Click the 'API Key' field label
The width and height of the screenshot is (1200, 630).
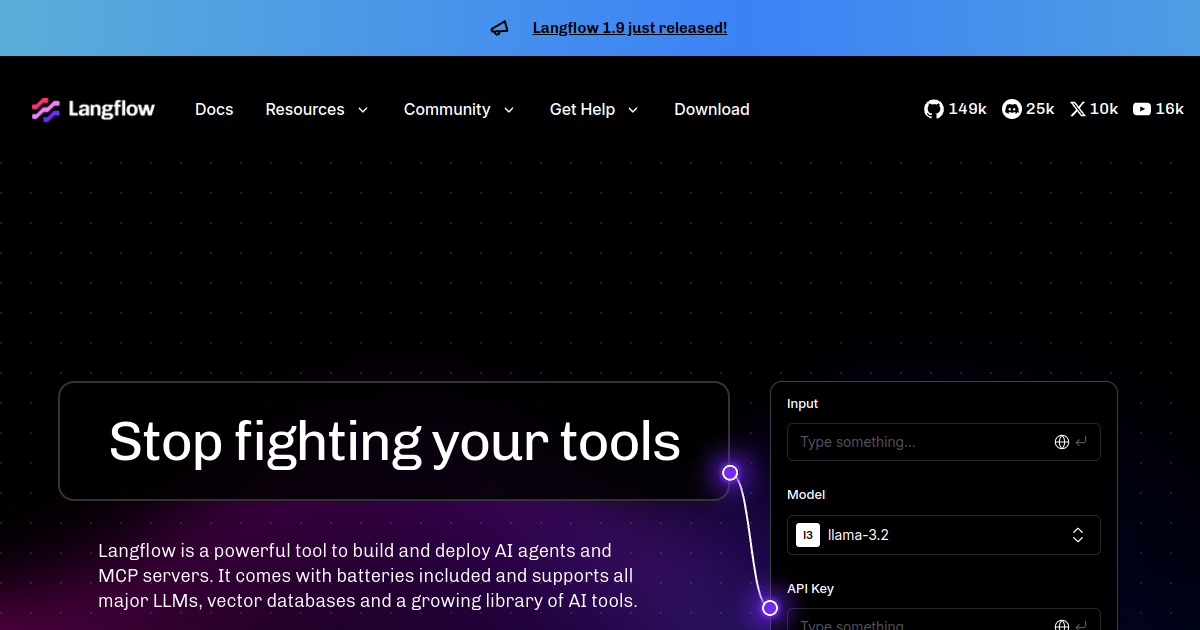pyautogui.click(x=811, y=589)
